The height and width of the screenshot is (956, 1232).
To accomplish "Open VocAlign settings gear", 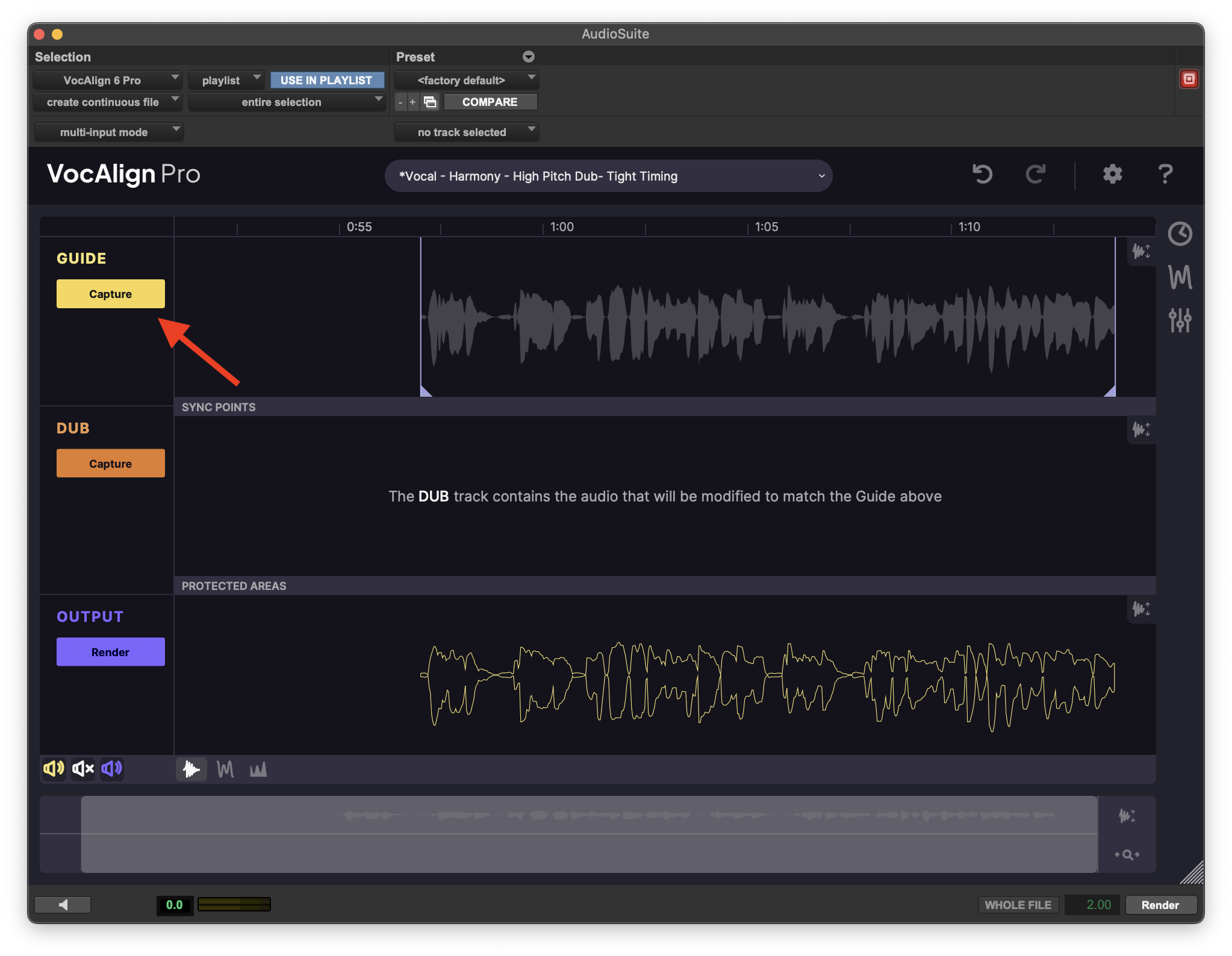I will point(1112,175).
